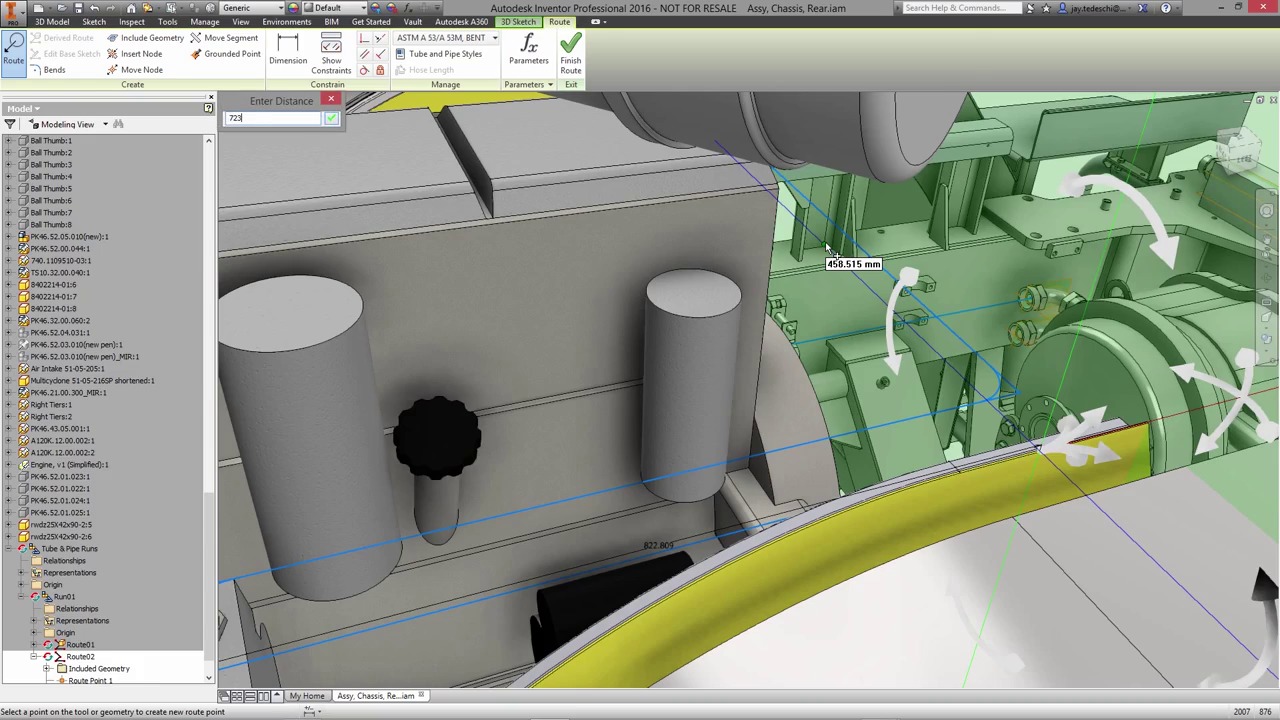1280x720 pixels.
Task: Collapse the Route02 tree node
Action: coord(34,657)
